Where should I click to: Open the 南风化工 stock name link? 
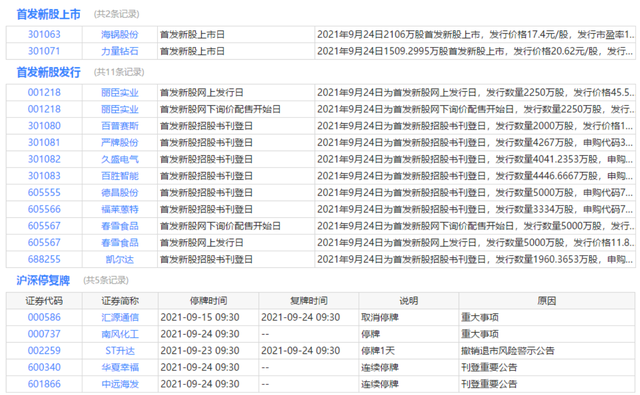[x=120, y=334]
